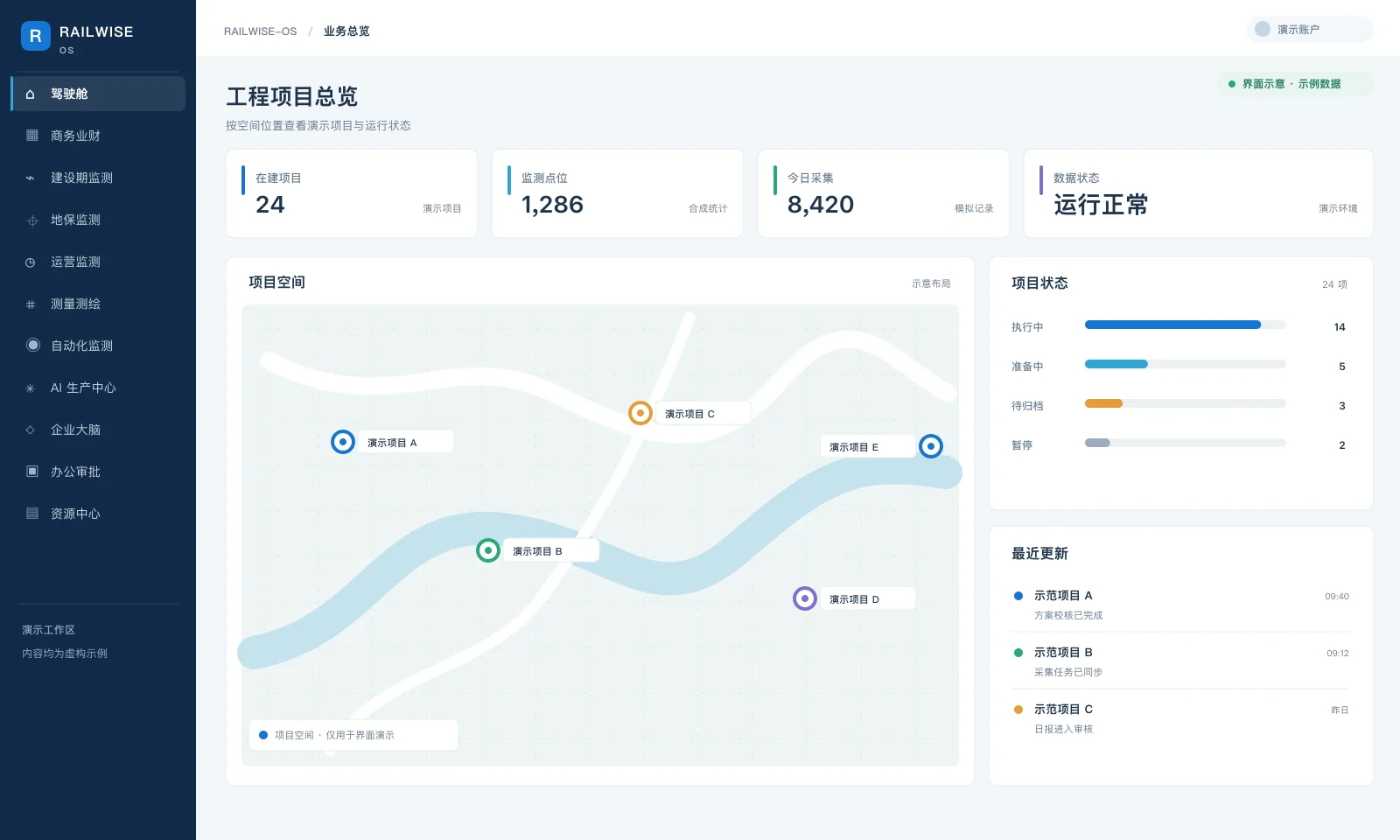1400x840 pixels.
Task: Open the 示范项目 A update entry
Action: click(1181, 605)
